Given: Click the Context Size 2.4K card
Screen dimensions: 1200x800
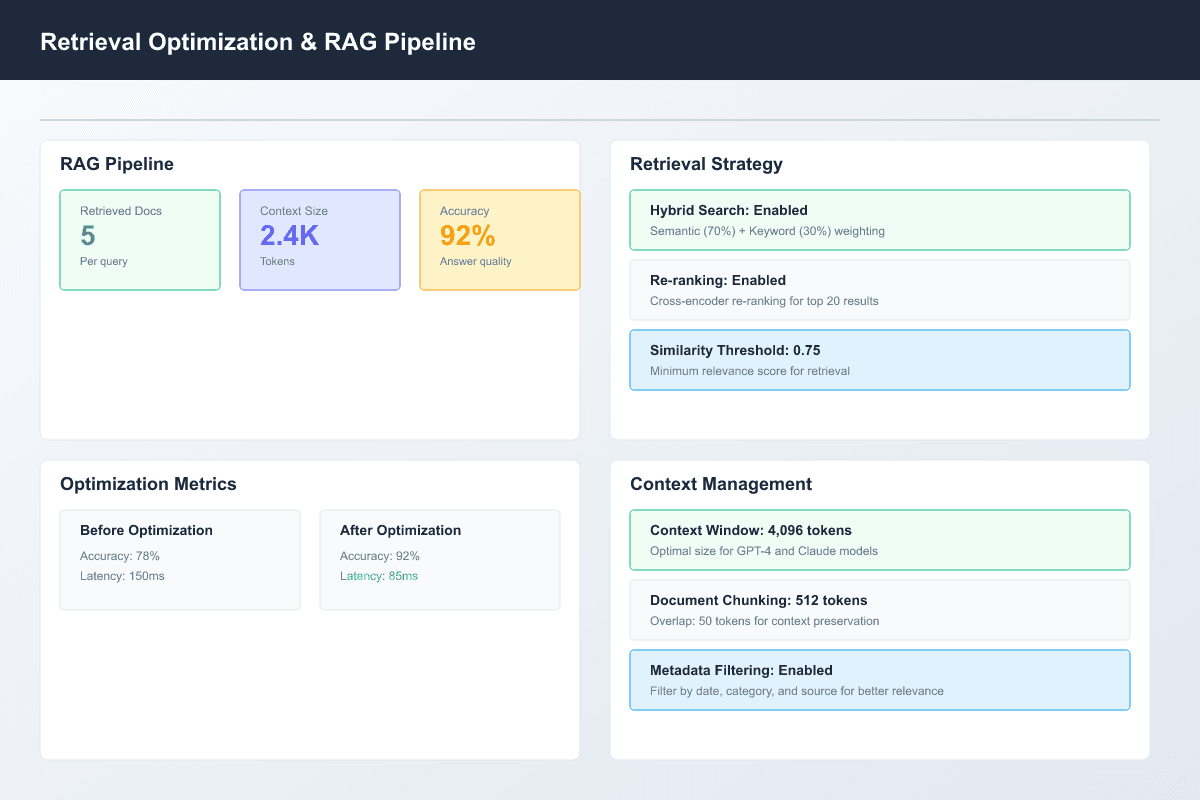Looking at the screenshot, I should tap(320, 240).
